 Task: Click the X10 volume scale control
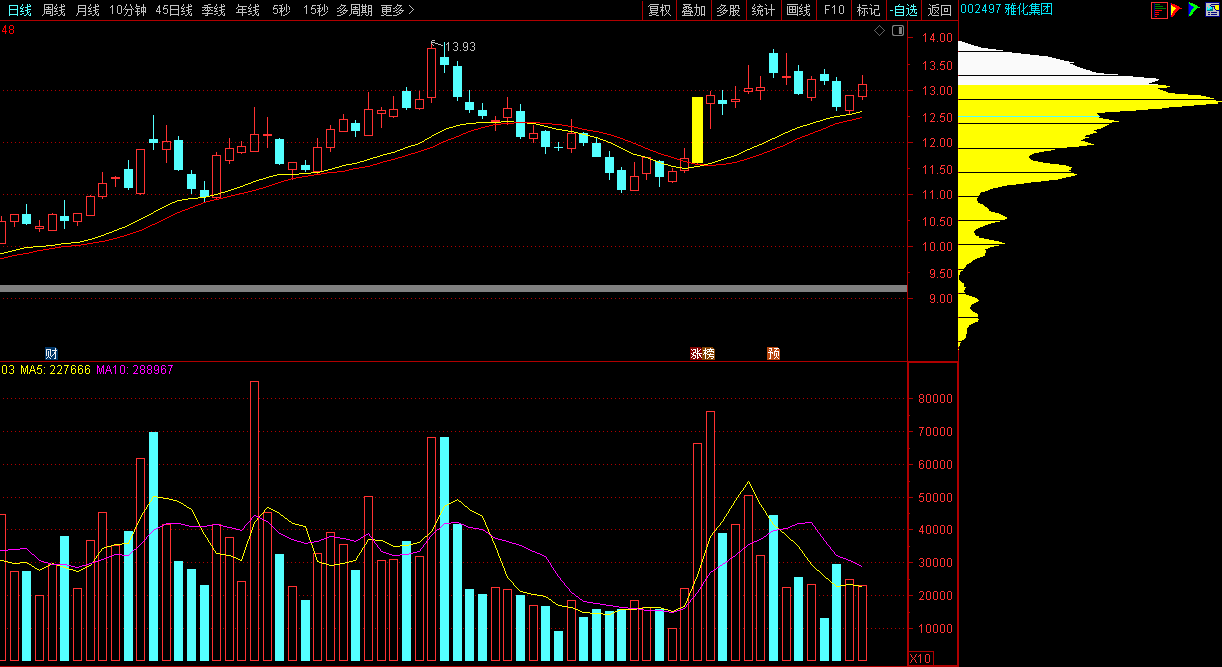(x=919, y=658)
